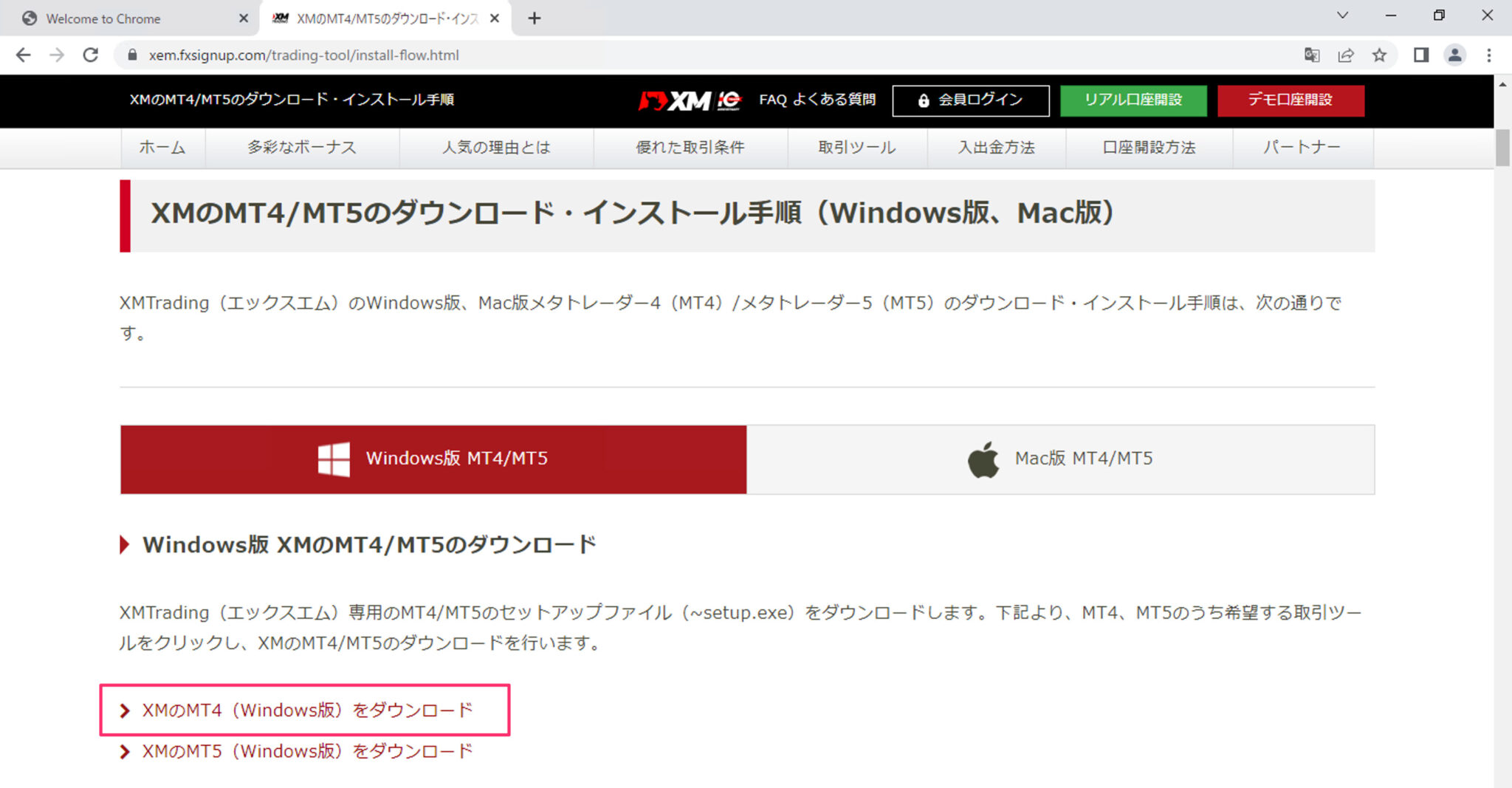The height and width of the screenshot is (788, 1512).
Task: Click chevron beside XMのMT4 download link
Action: coord(125,710)
